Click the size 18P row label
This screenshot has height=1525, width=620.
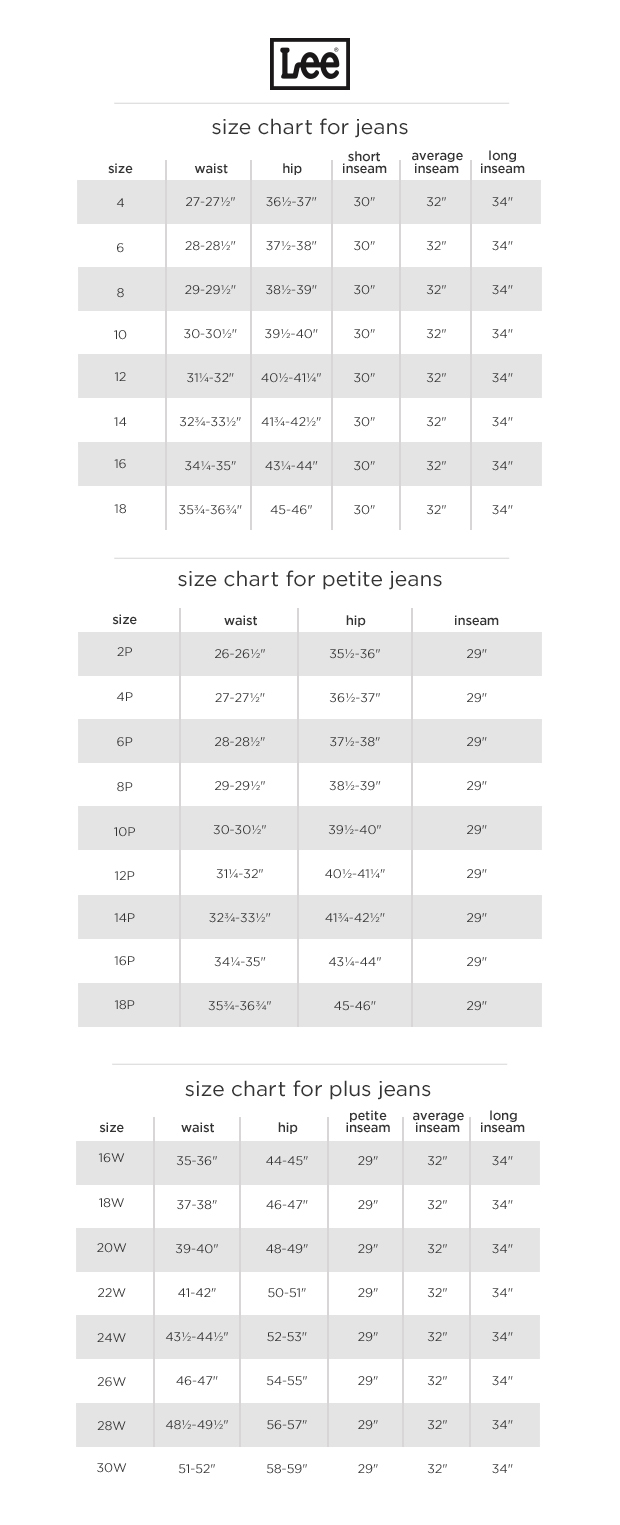tap(125, 1005)
